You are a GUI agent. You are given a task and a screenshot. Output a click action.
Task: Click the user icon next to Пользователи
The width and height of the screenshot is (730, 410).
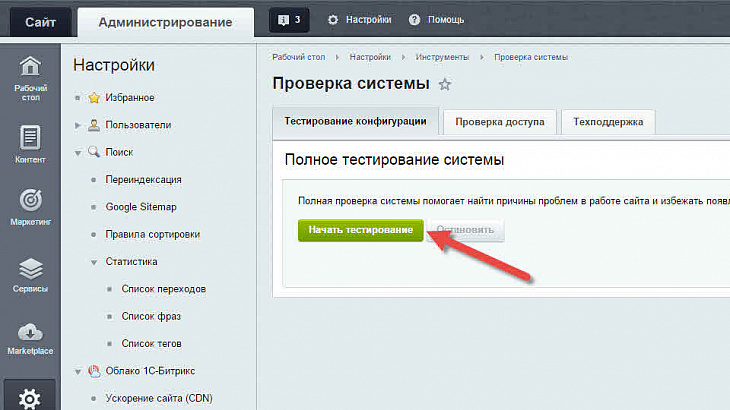[94, 125]
